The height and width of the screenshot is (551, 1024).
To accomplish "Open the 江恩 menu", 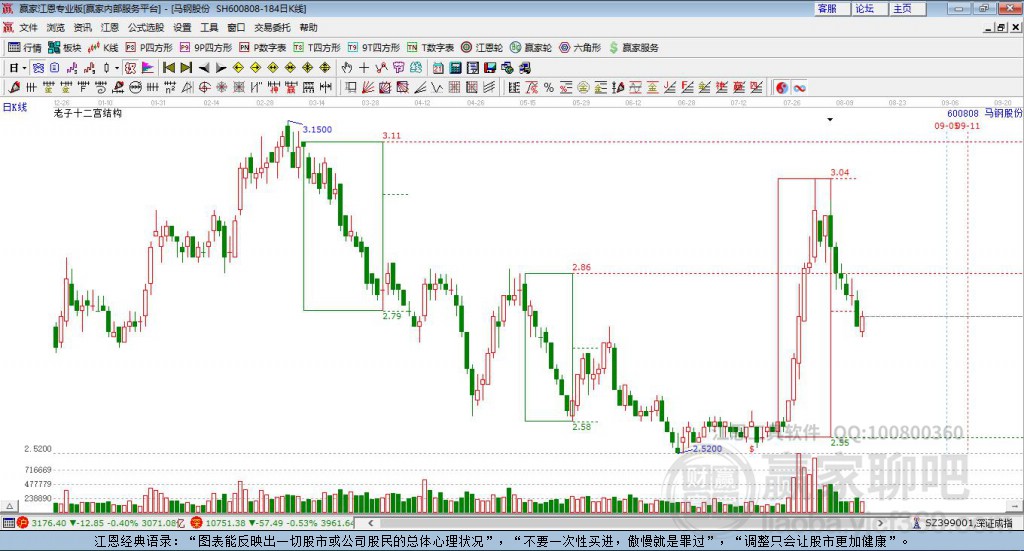I will tap(110, 27).
